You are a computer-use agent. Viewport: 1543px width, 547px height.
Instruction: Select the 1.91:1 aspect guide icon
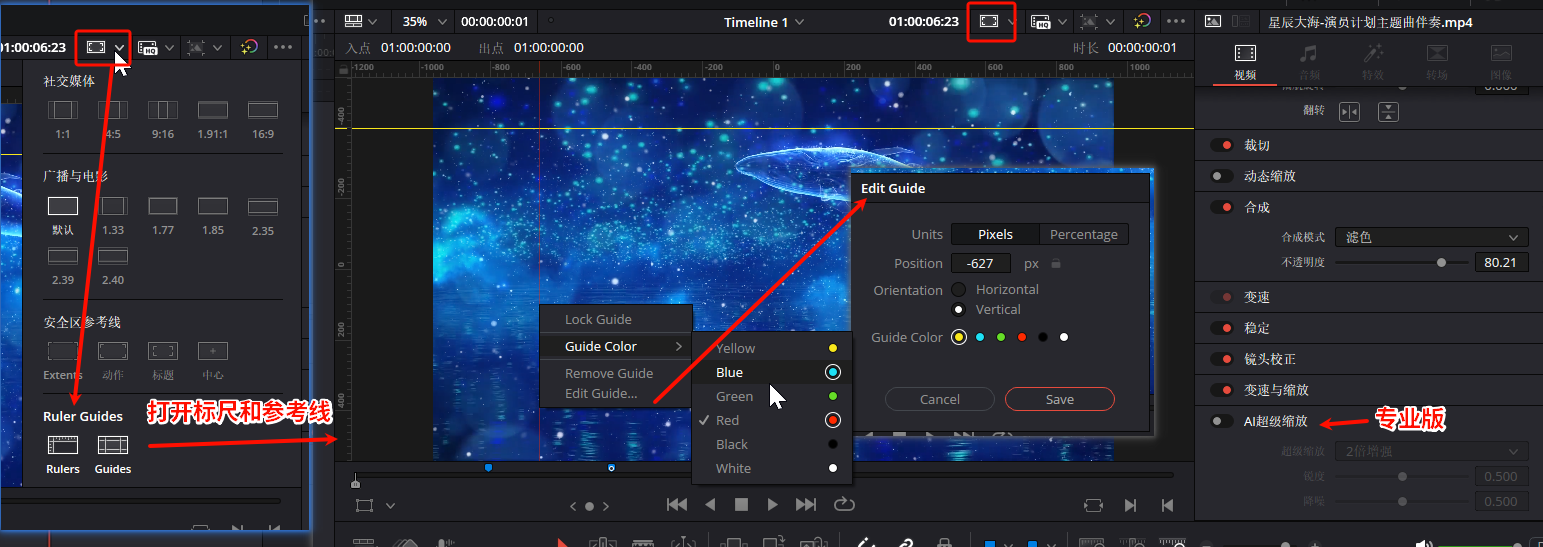213,110
